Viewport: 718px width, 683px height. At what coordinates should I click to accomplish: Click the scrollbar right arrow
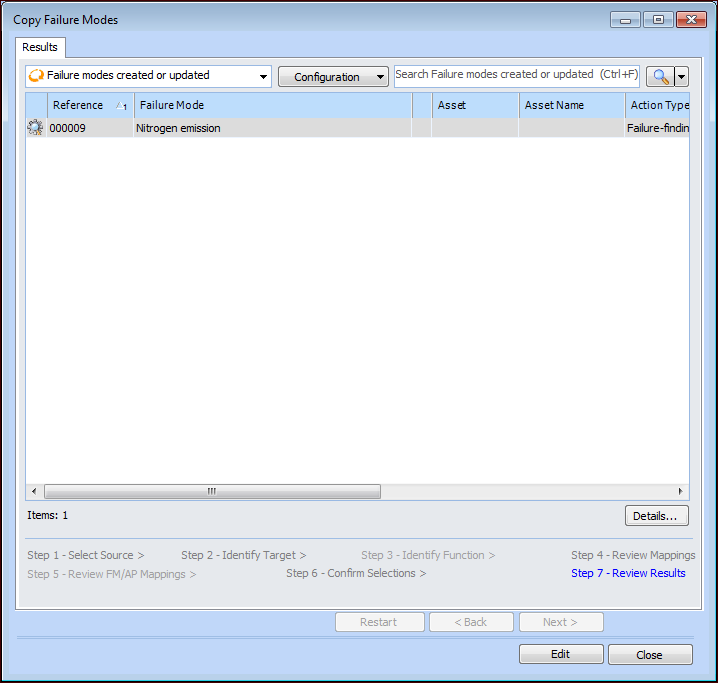[680, 492]
